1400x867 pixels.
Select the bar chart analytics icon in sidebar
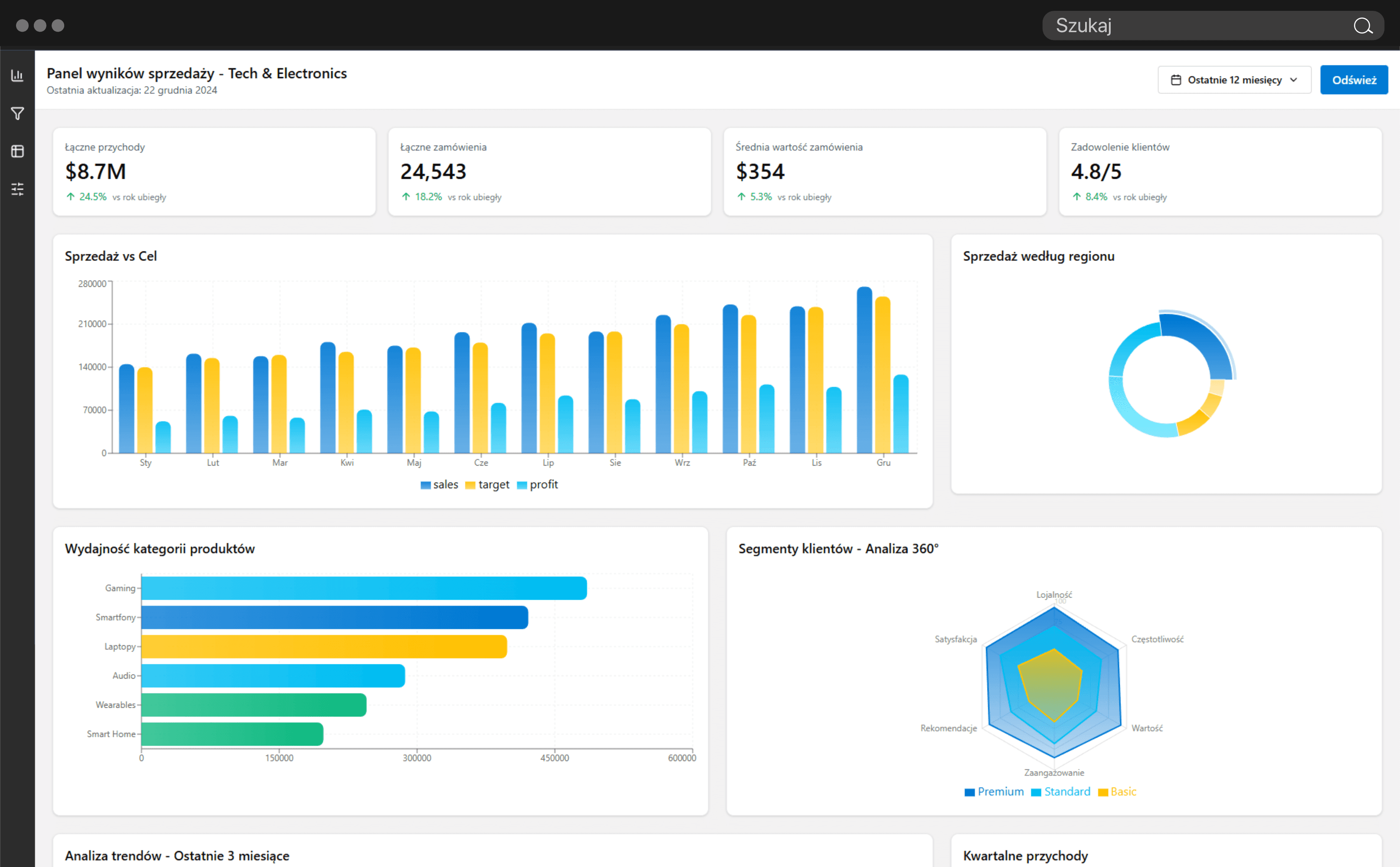coord(17,75)
